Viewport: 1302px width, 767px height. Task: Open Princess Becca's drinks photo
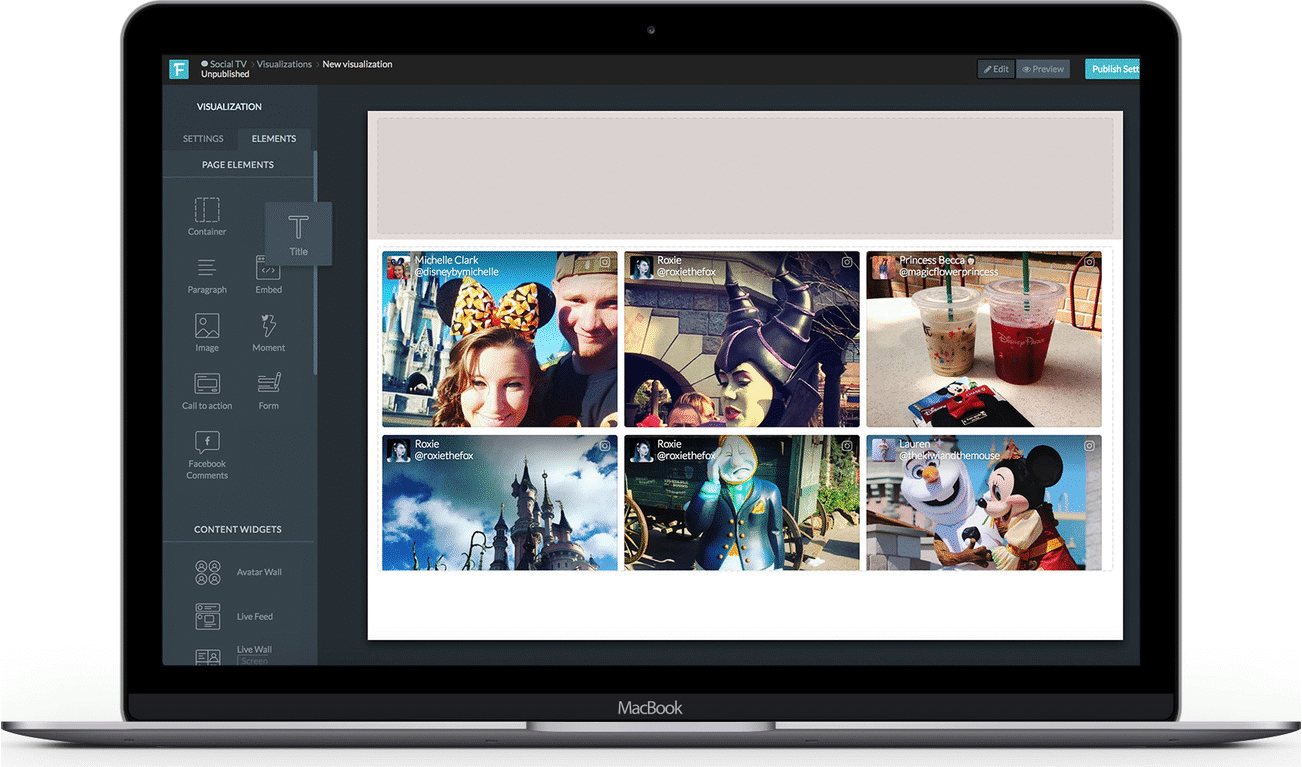click(984, 339)
